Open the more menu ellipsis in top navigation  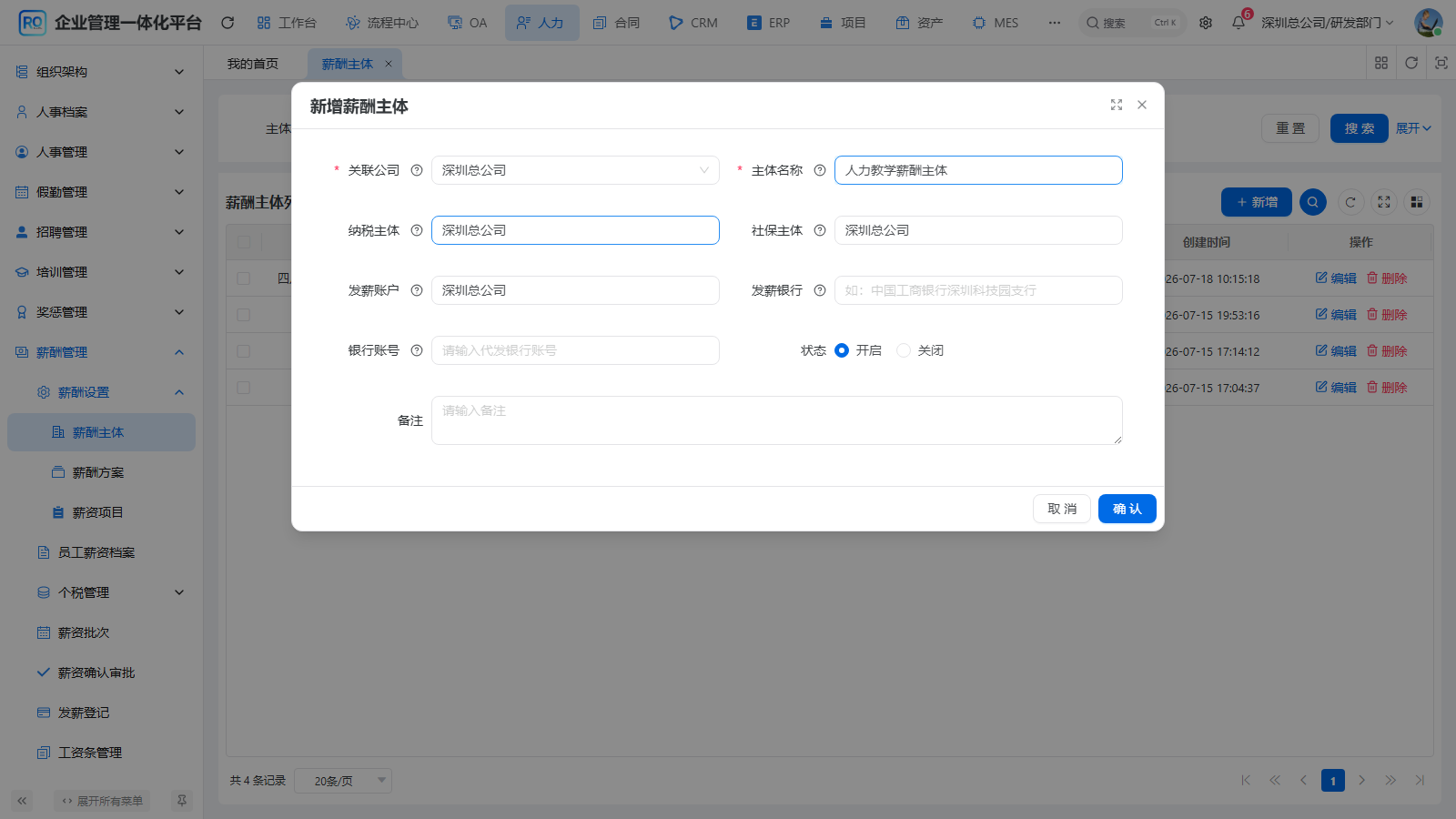pyautogui.click(x=1055, y=23)
